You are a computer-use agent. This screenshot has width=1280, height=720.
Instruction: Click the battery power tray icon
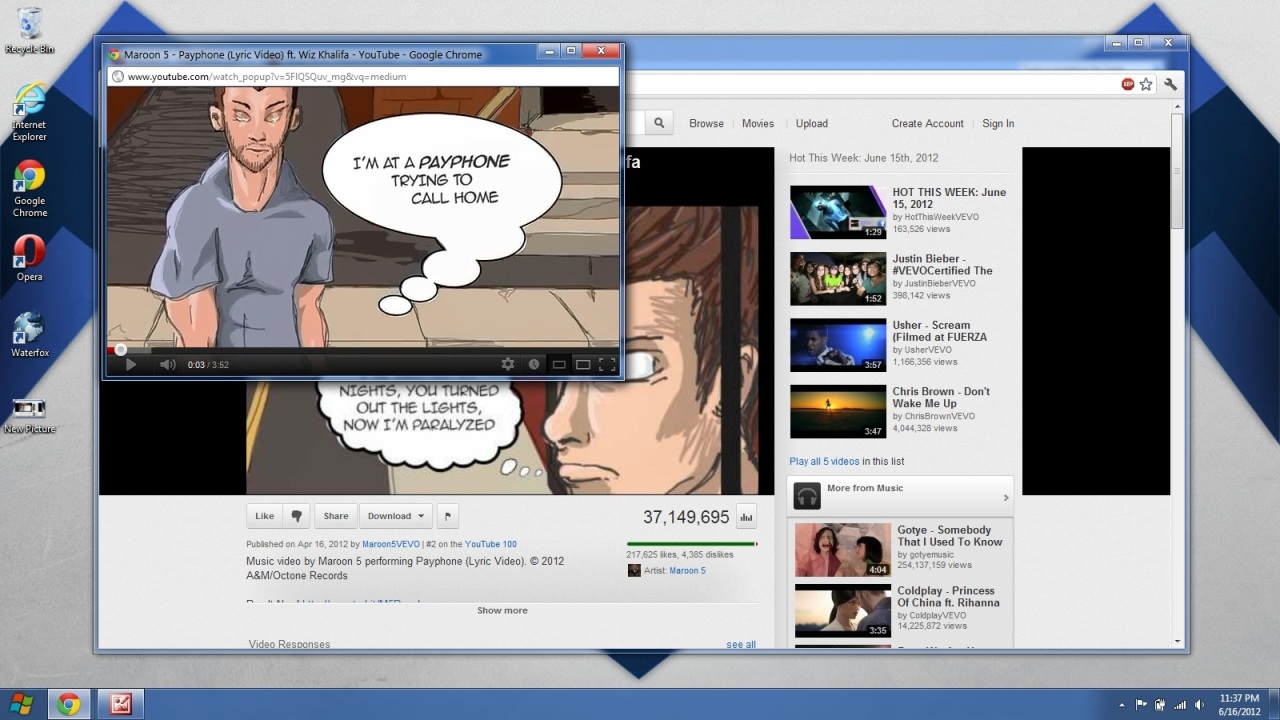(1160, 705)
